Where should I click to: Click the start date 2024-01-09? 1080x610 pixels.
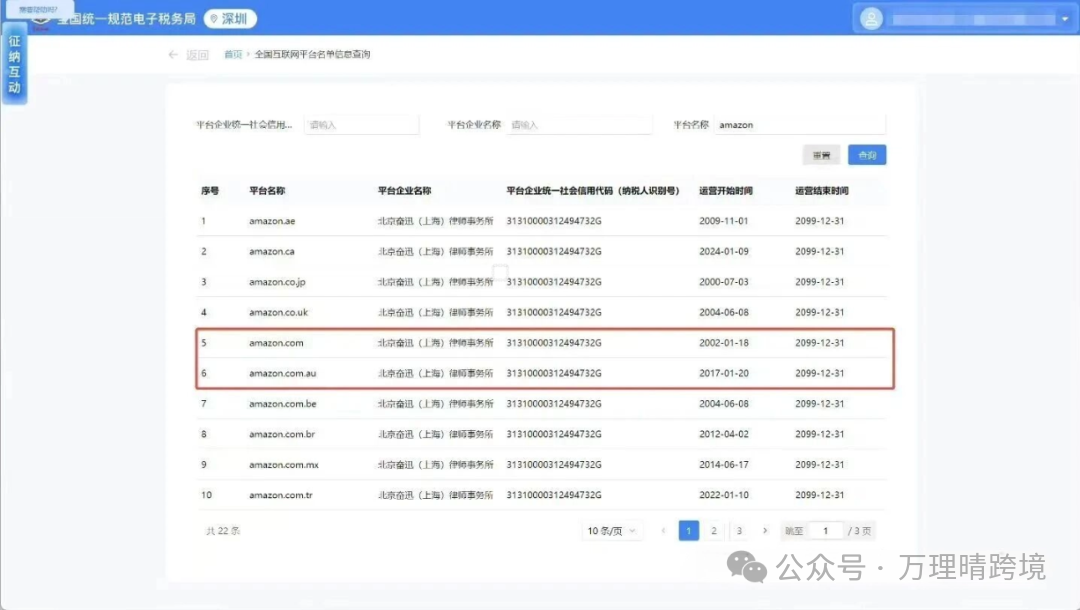723,251
